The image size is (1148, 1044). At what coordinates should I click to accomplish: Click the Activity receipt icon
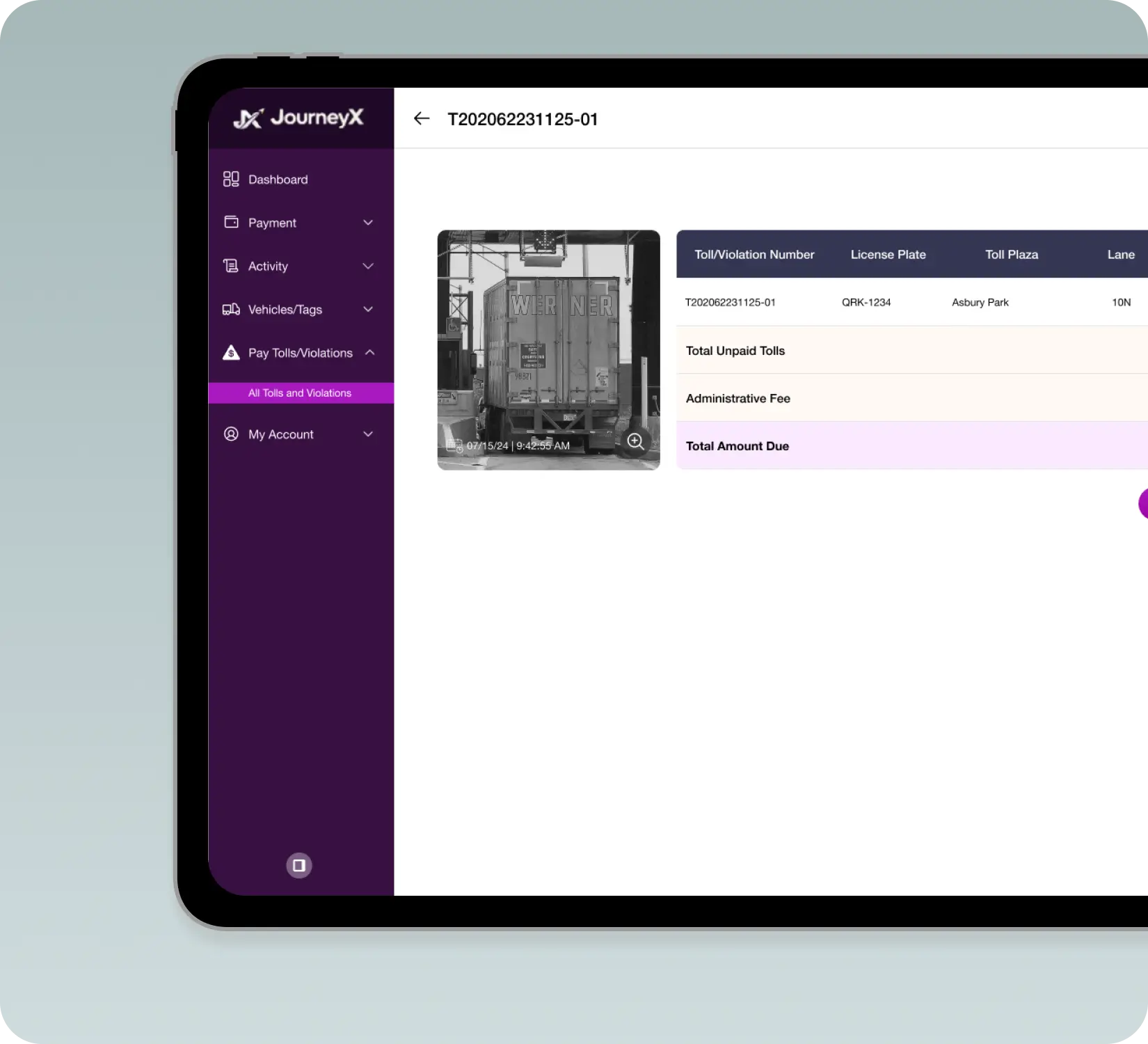tap(231, 265)
